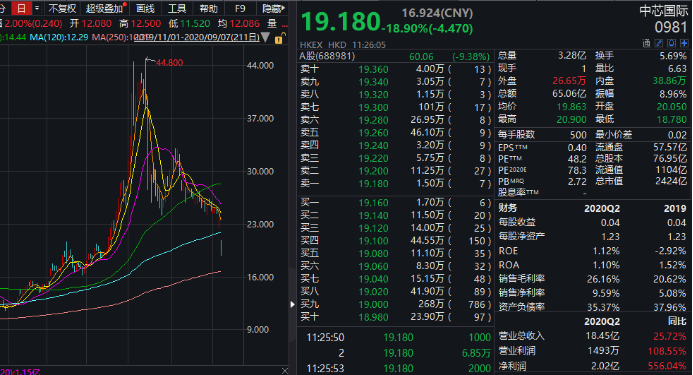Click the 买九 bid price 19.000
693x375 pixels.
click(373, 304)
